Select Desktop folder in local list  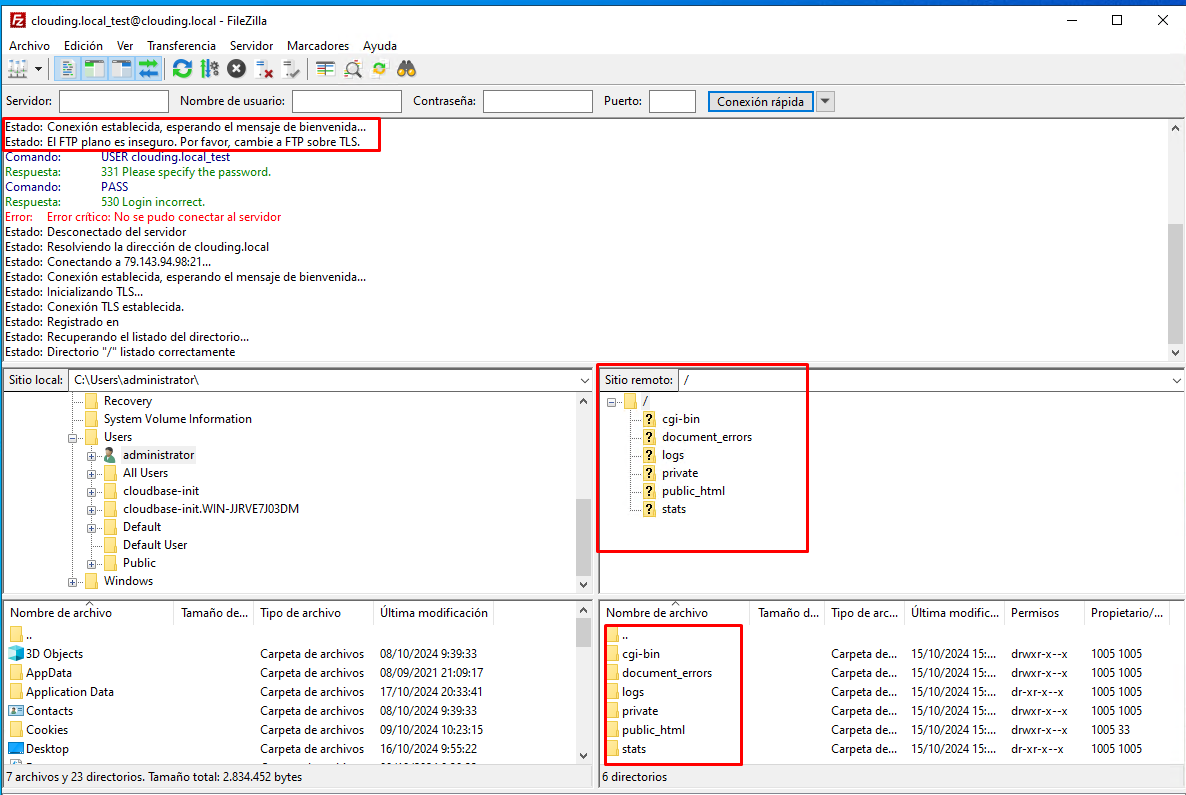47,748
